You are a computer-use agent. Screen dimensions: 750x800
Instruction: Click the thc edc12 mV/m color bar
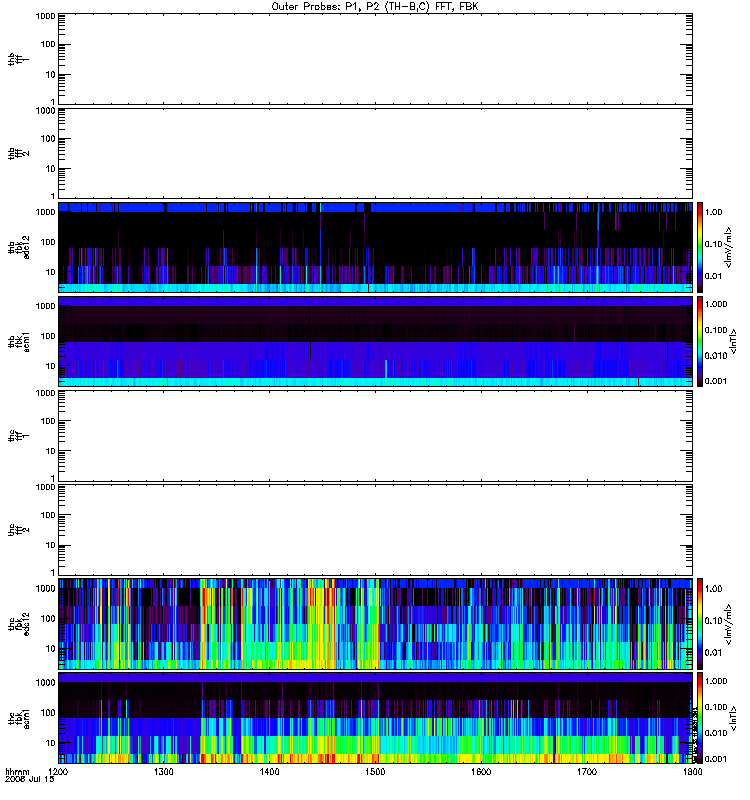point(700,624)
